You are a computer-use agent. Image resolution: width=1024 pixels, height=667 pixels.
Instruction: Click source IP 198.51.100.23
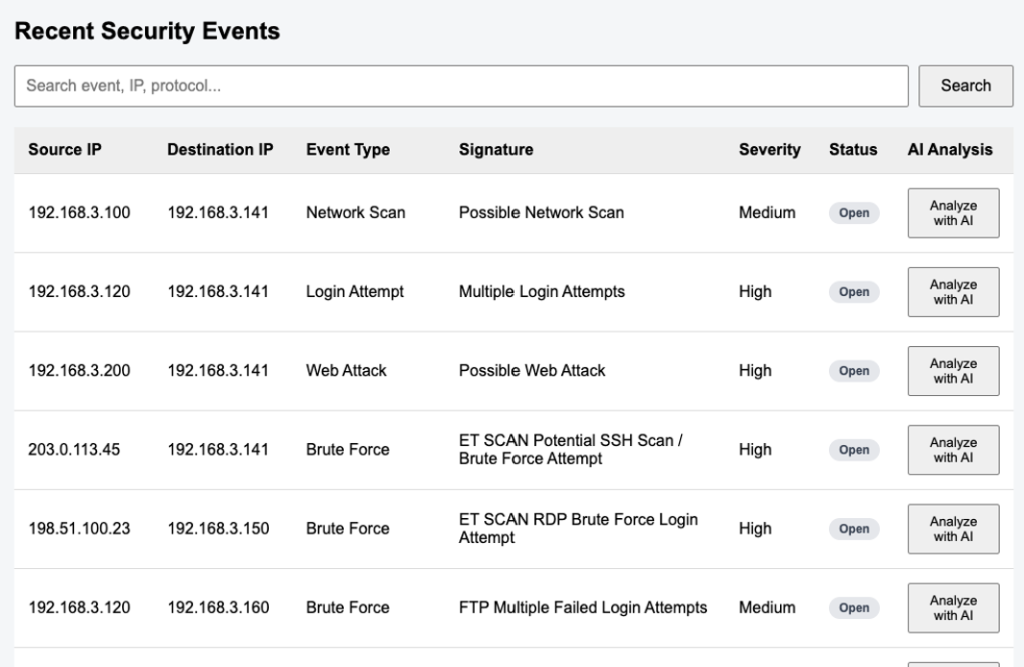(x=79, y=529)
